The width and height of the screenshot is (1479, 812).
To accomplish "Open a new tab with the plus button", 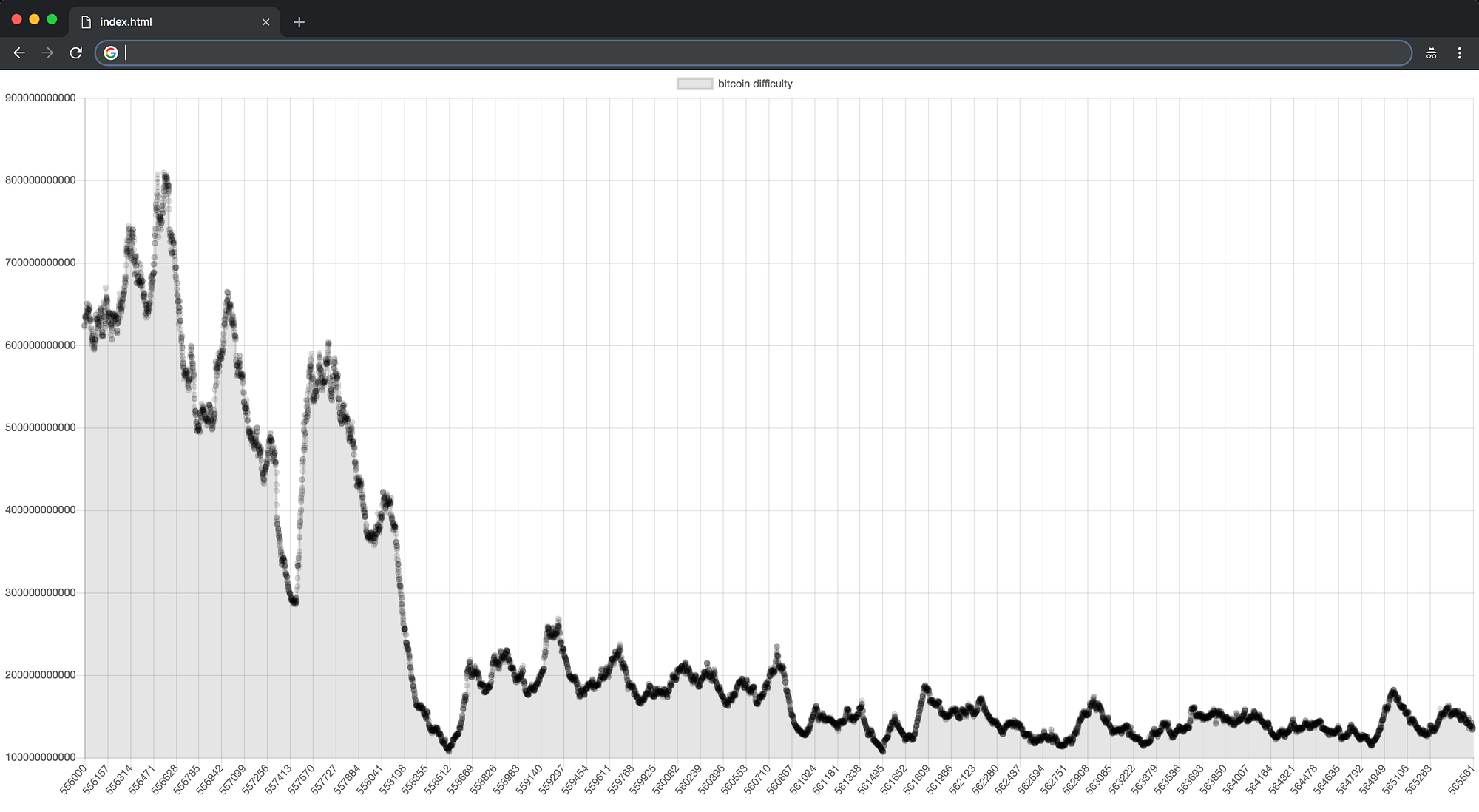I will click(x=299, y=22).
